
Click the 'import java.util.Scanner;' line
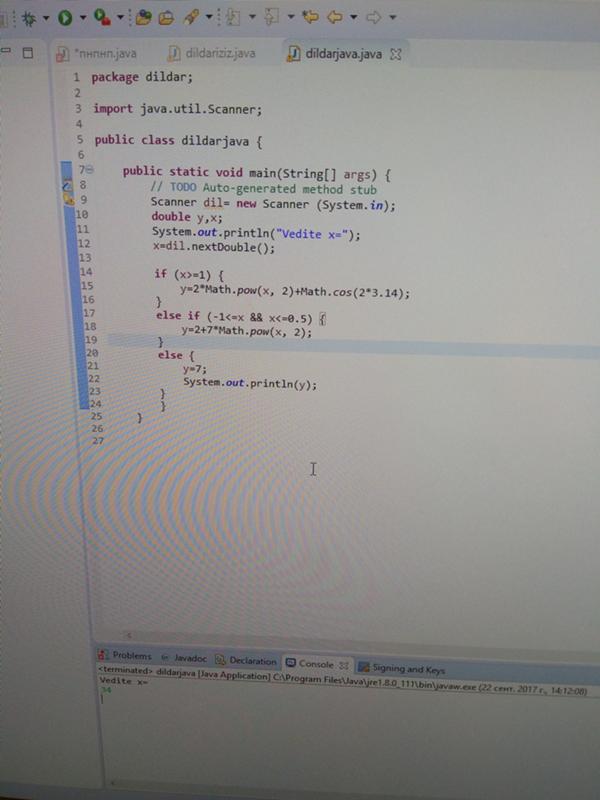177,109
